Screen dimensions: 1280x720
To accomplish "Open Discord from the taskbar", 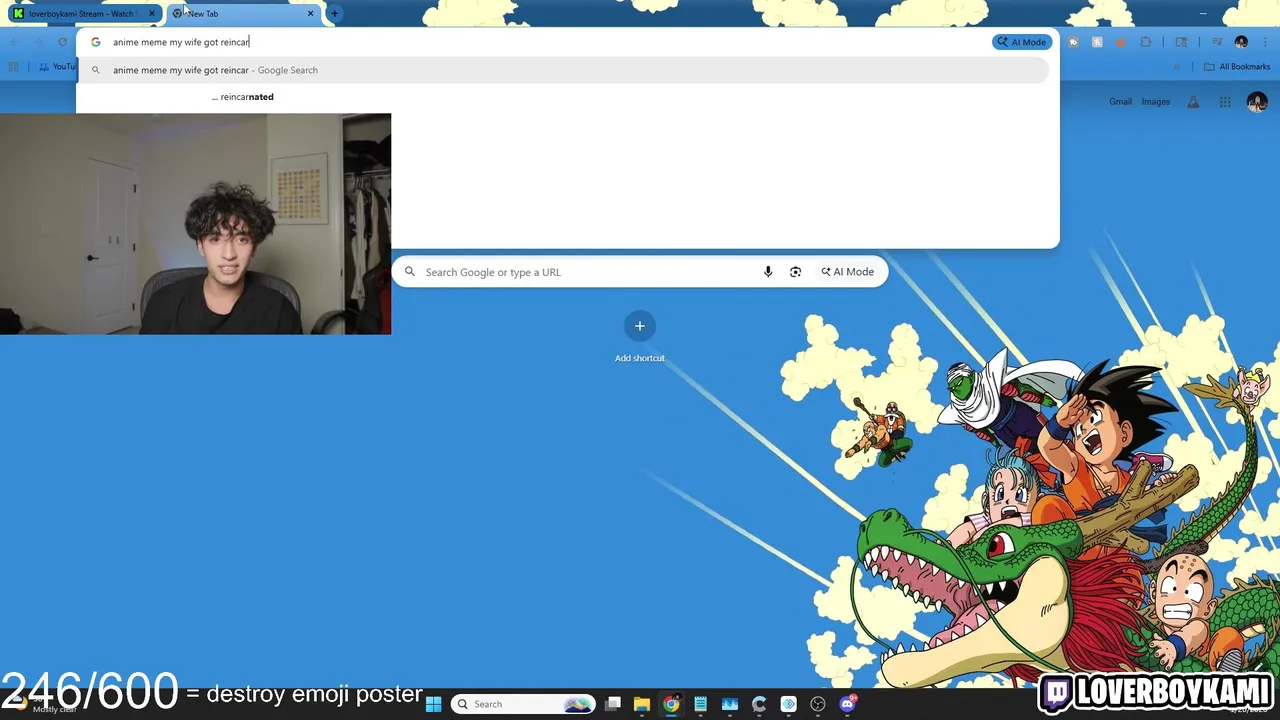I will point(848,704).
